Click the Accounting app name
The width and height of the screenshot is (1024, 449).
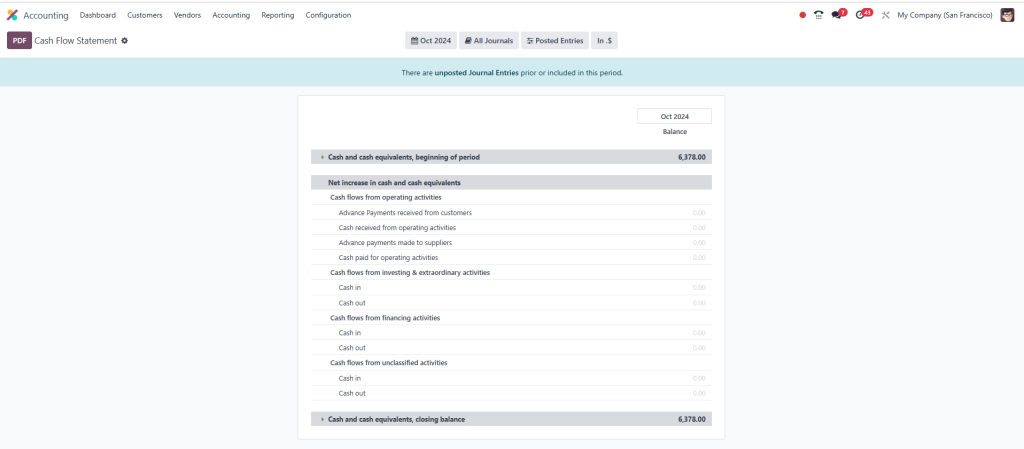[x=46, y=16]
